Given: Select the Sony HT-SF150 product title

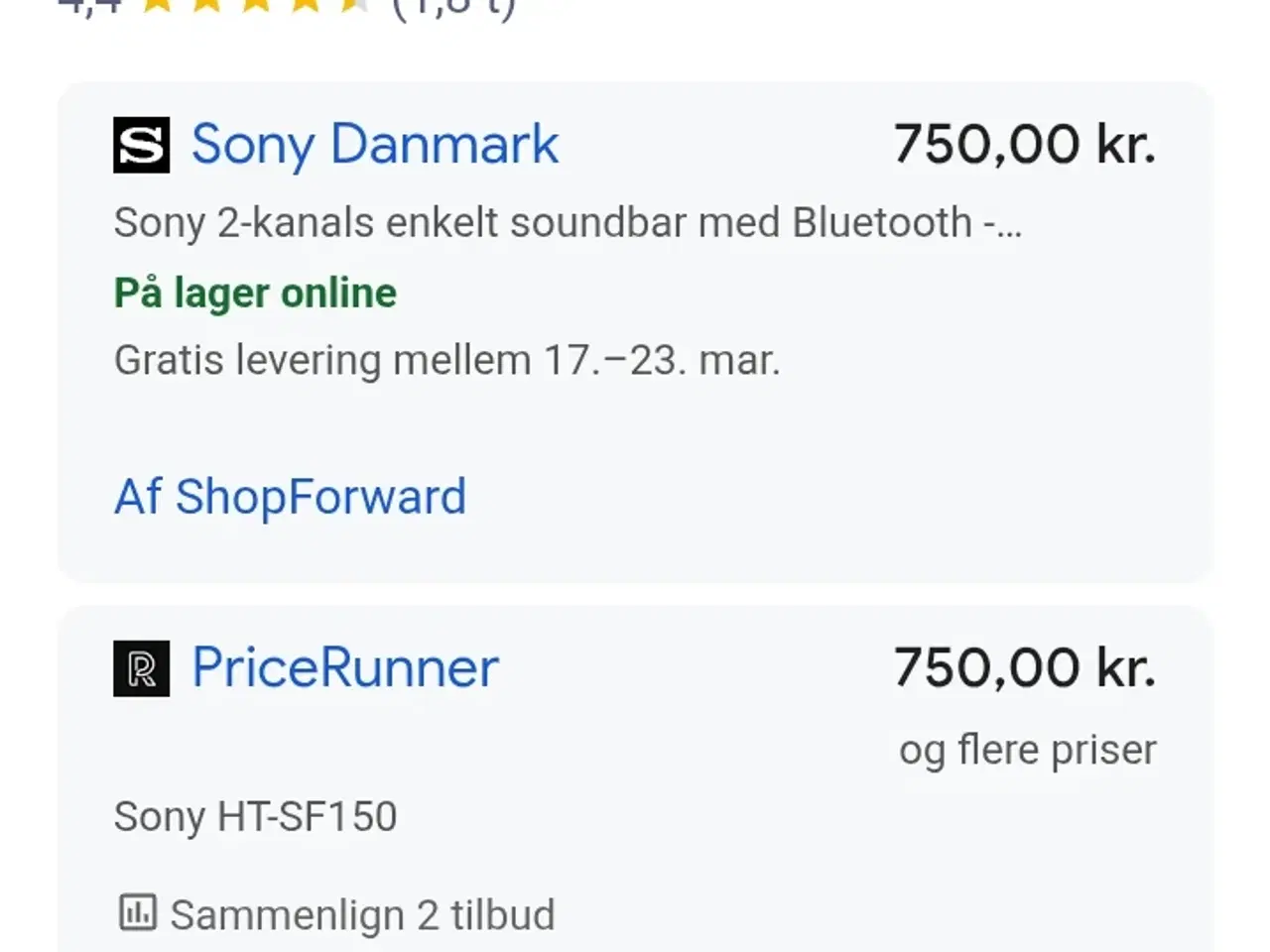Looking at the screenshot, I should click(255, 817).
